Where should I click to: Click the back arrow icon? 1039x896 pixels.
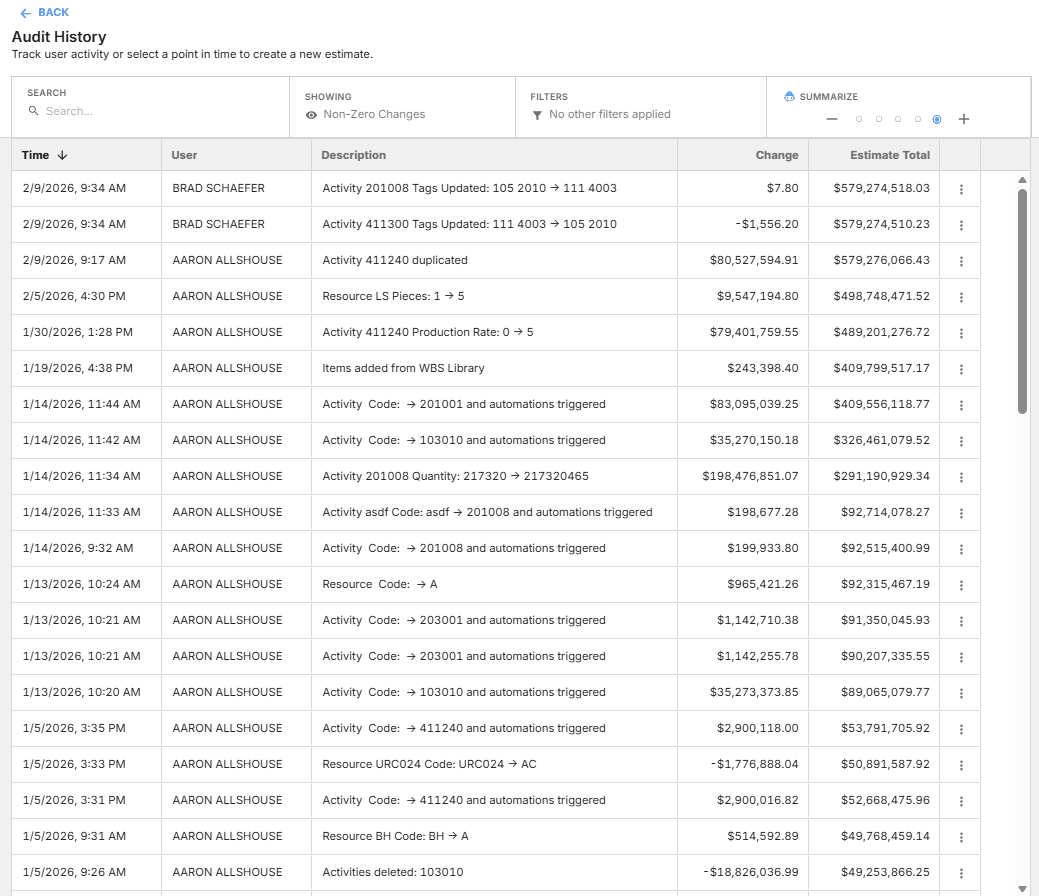click(x=23, y=13)
